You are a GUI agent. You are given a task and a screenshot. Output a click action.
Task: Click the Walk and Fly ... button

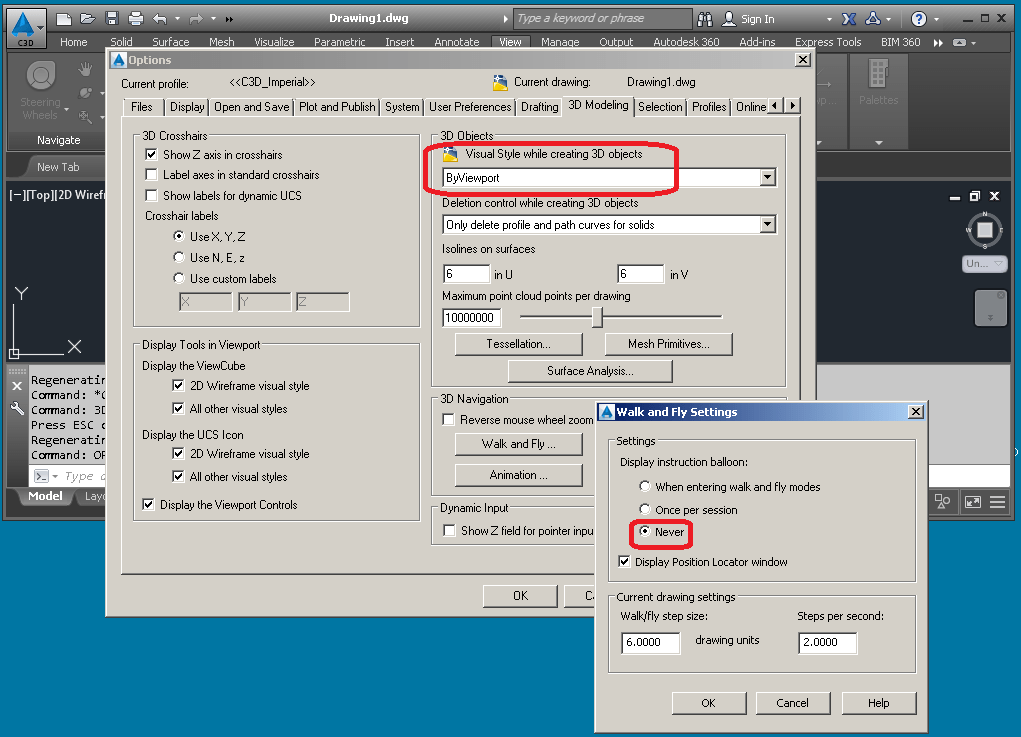[x=518, y=444]
